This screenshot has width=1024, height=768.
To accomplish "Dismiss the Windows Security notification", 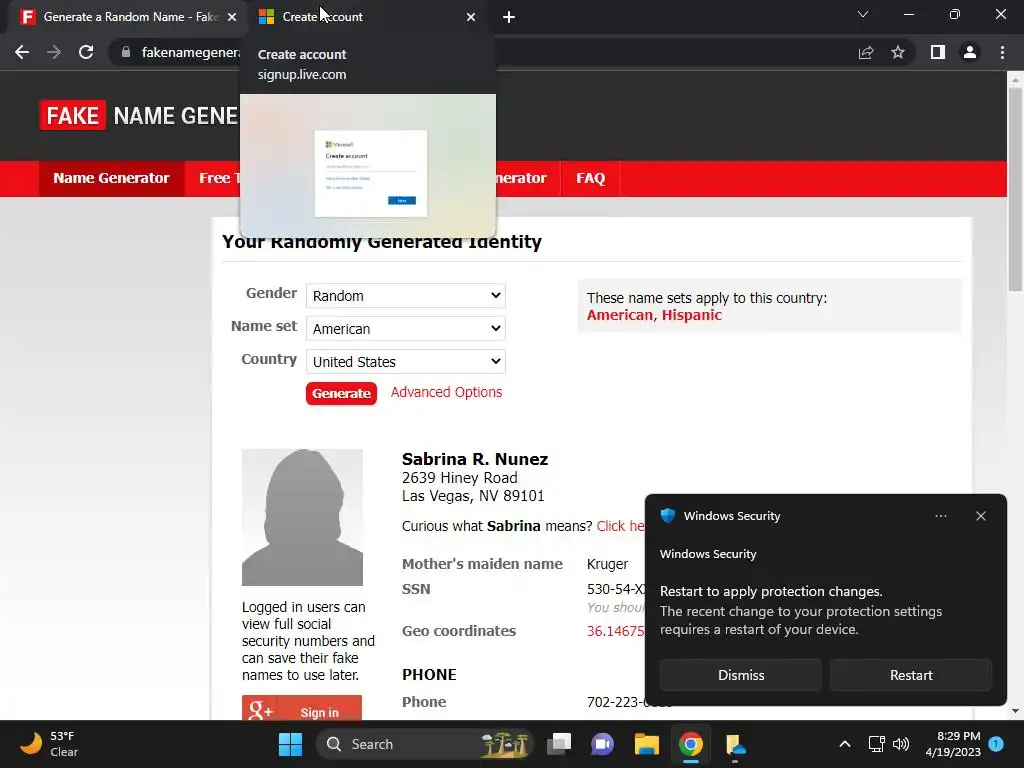I will click(x=741, y=675).
